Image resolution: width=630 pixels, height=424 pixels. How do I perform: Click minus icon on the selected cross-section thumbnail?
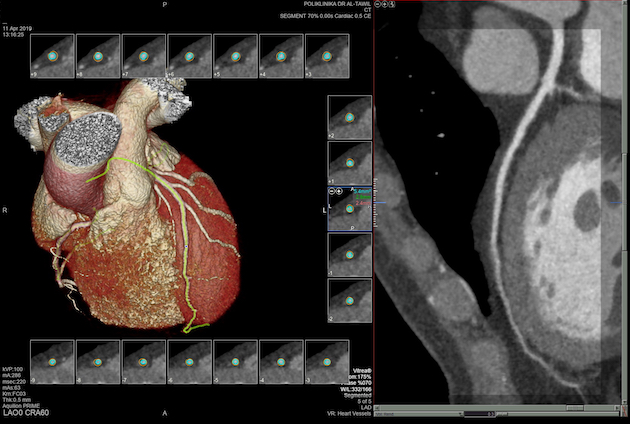332,190
